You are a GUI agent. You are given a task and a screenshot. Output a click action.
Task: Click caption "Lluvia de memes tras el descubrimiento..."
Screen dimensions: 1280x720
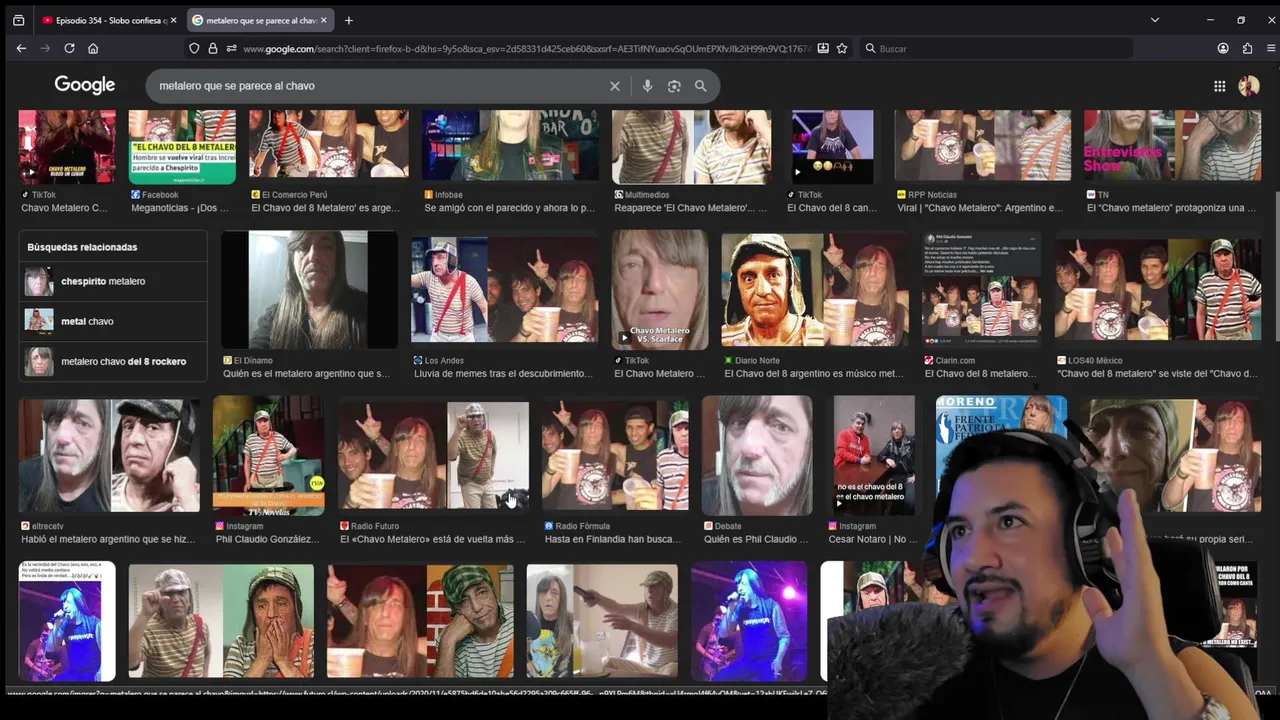point(503,374)
